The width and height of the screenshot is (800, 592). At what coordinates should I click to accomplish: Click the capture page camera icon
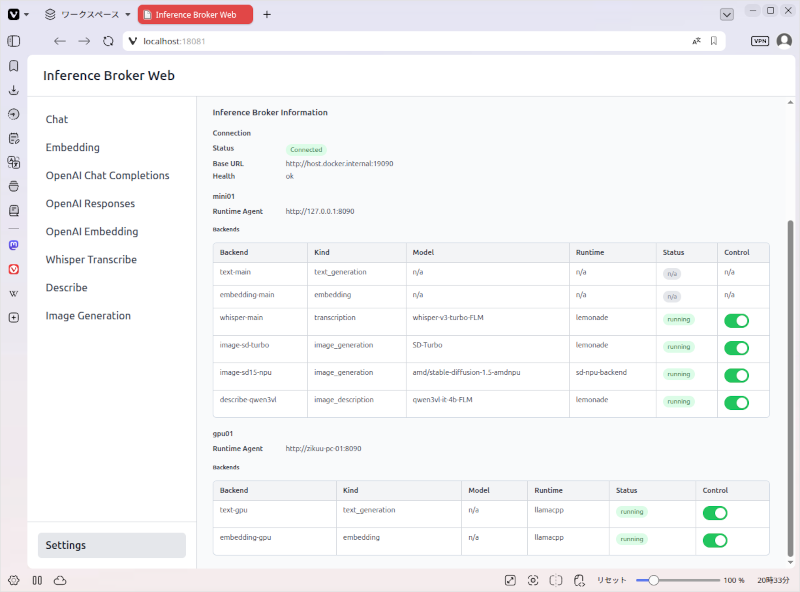point(533,580)
